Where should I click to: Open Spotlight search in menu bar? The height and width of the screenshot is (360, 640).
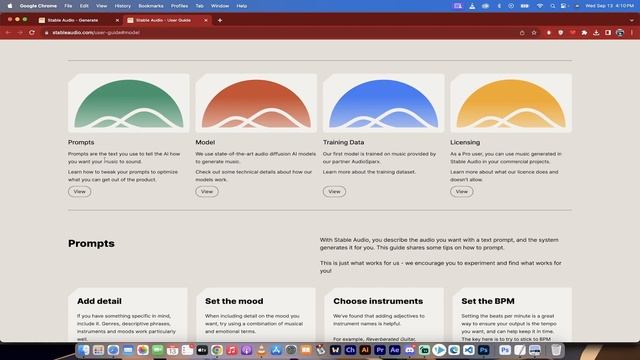point(552,6)
